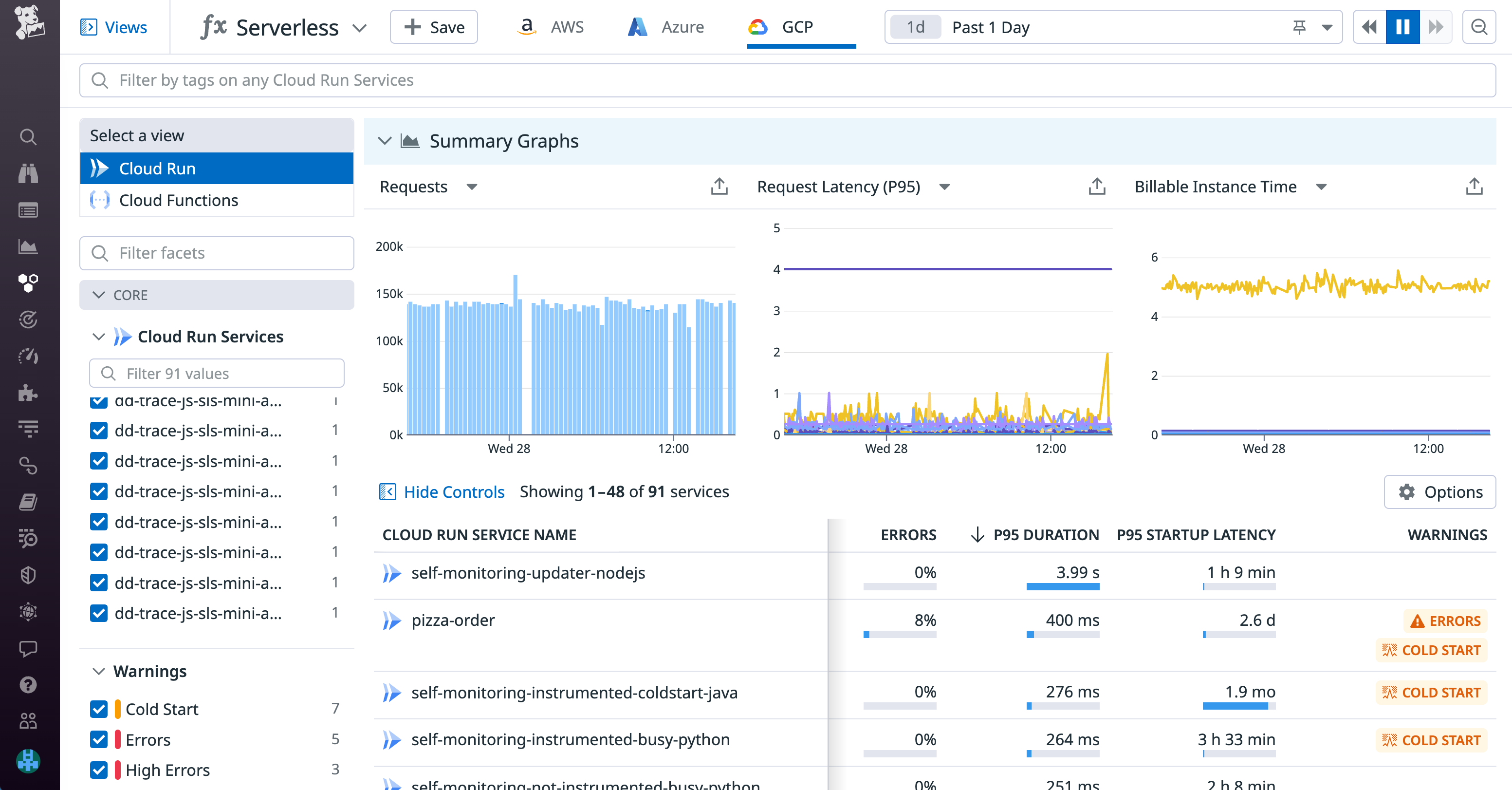The image size is (1512, 790).
Task: Disable the High Errors facet checkbox
Action: pos(99,770)
